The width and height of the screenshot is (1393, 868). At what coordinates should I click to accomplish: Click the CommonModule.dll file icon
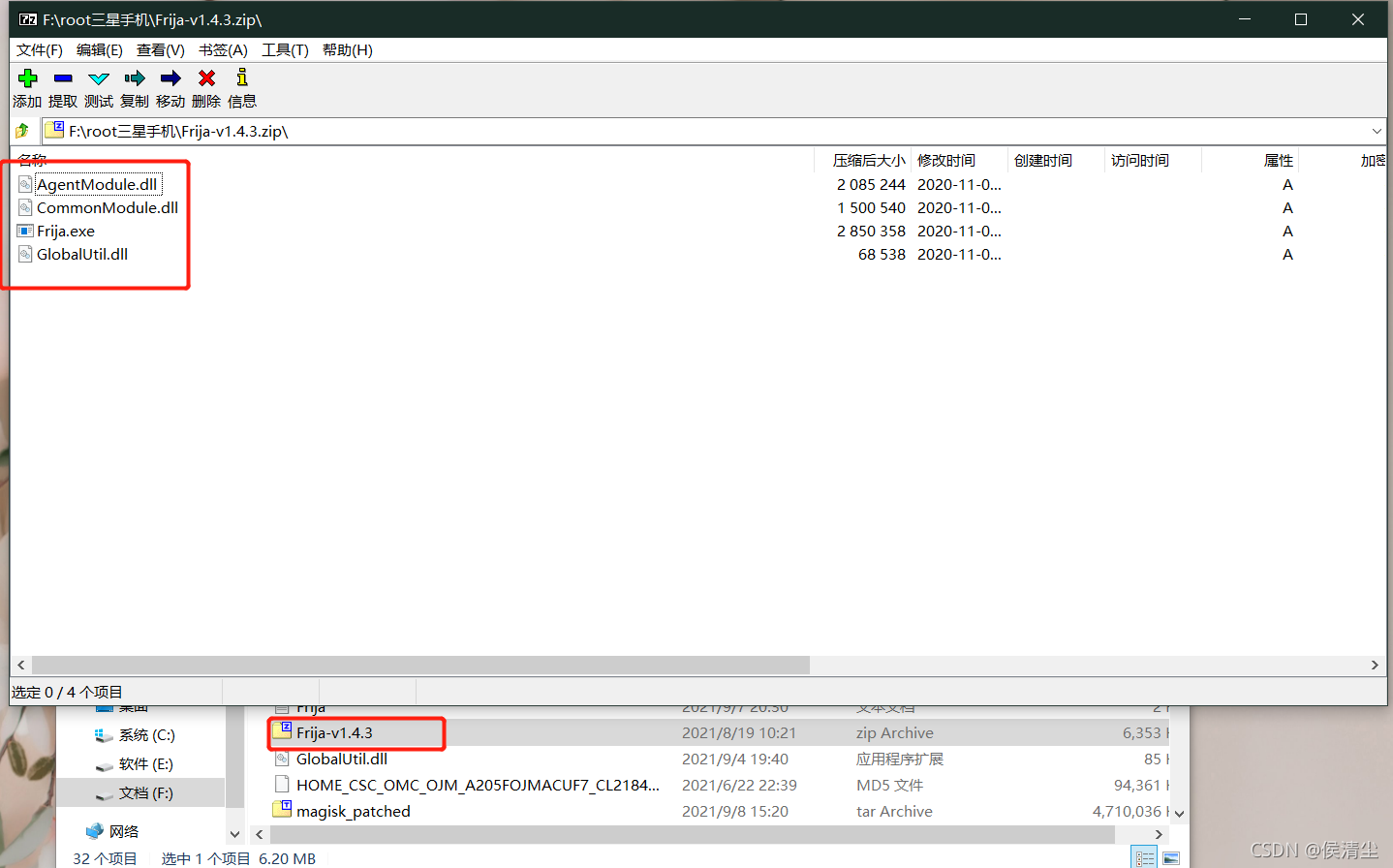pyautogui.click(x=25, y=207)
